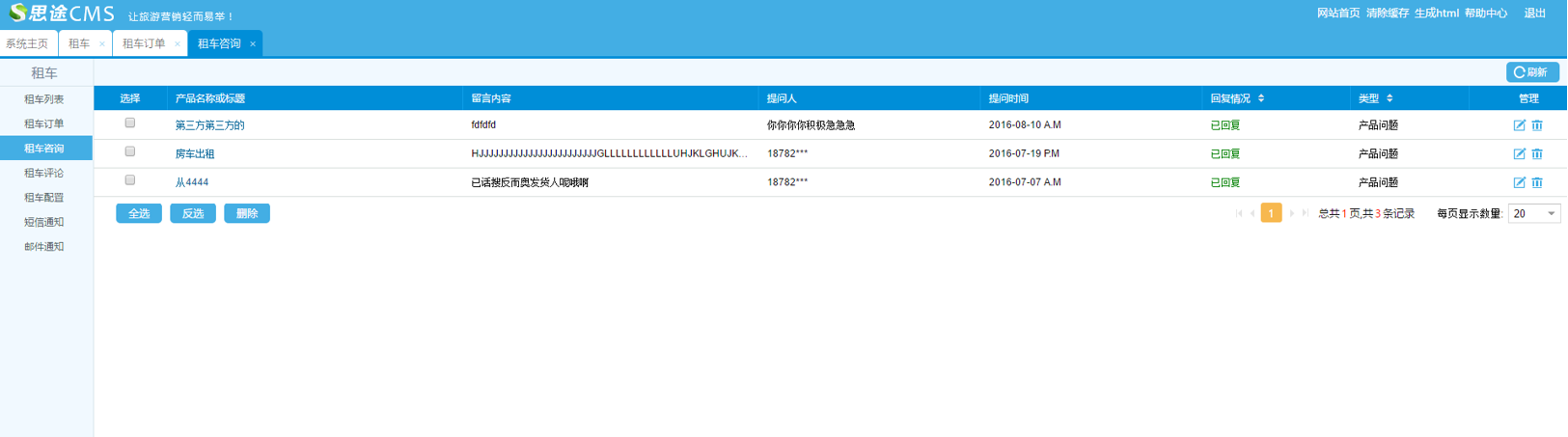Open the 每页显示数量 dropdown
1568x437 pixels.
pos(1533,214)
